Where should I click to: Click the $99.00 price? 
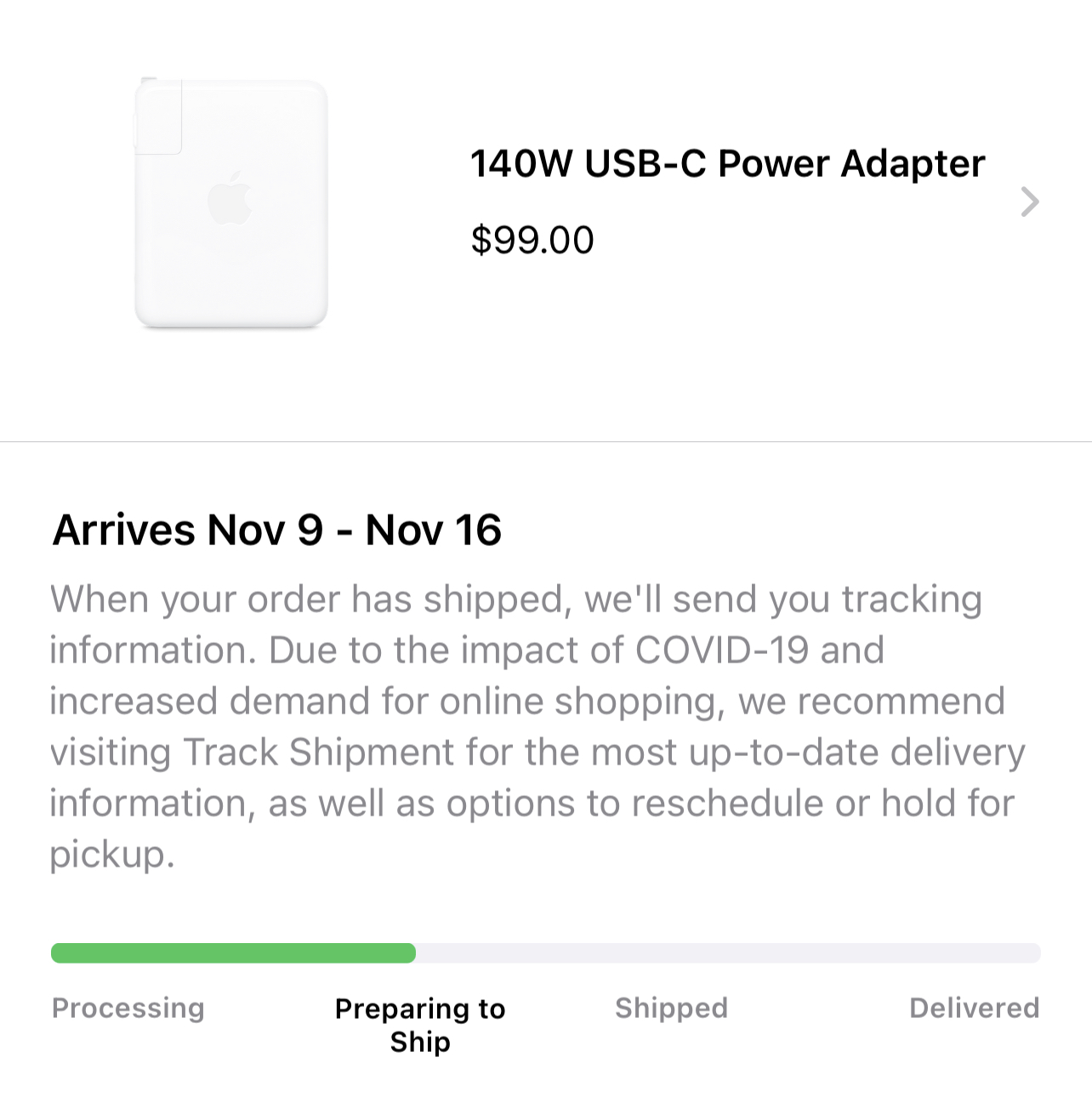532,240
